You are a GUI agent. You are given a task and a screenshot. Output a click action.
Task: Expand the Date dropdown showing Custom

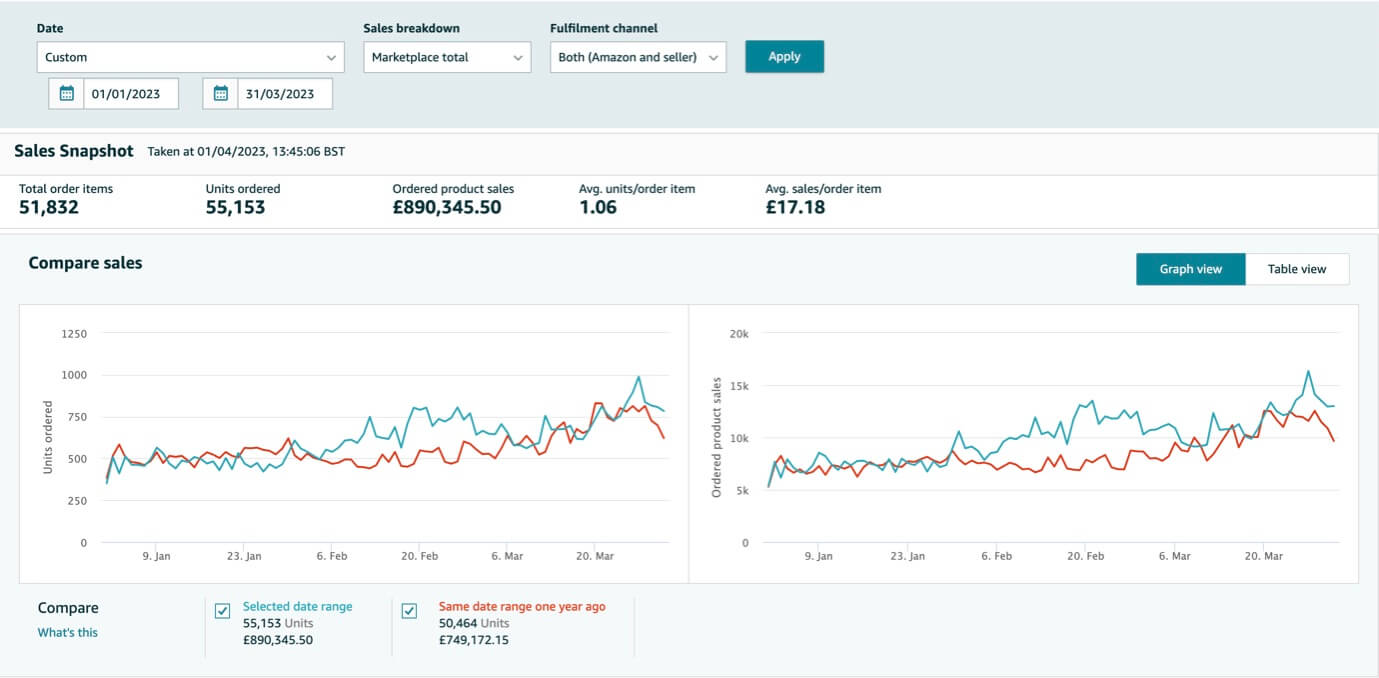pos(190,57)
